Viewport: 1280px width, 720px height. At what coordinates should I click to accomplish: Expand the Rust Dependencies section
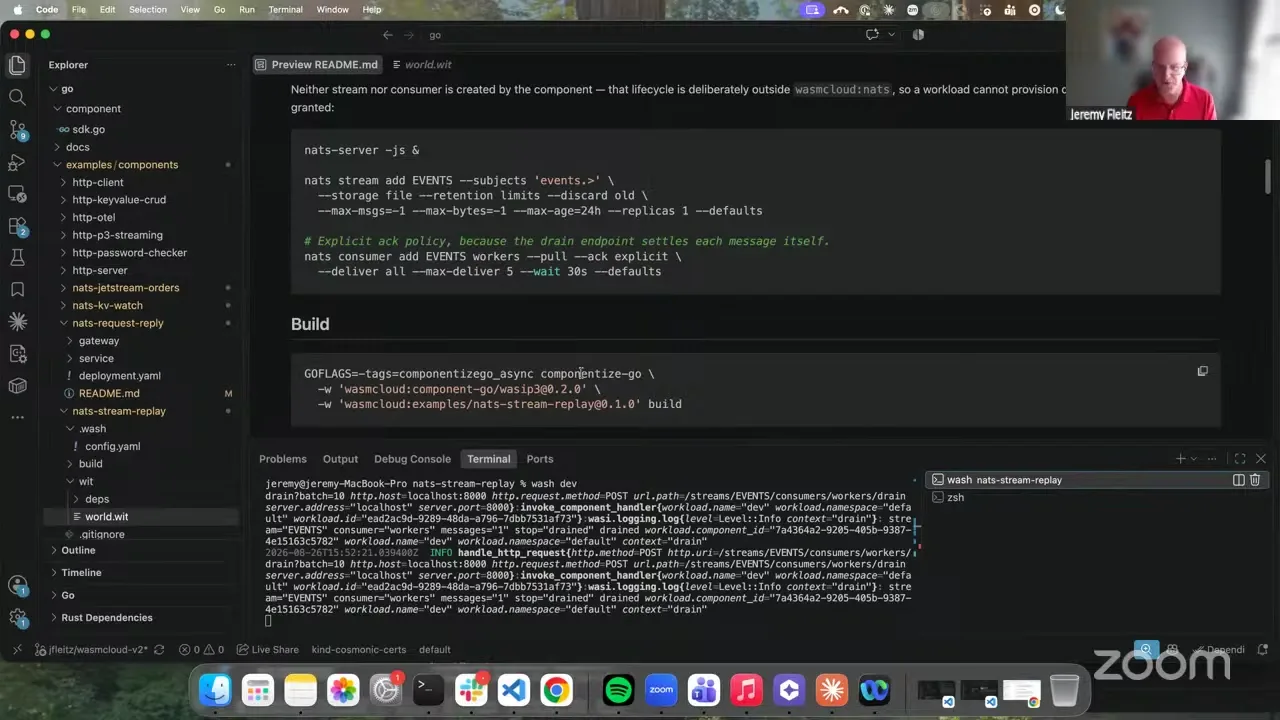pos(106,618)
